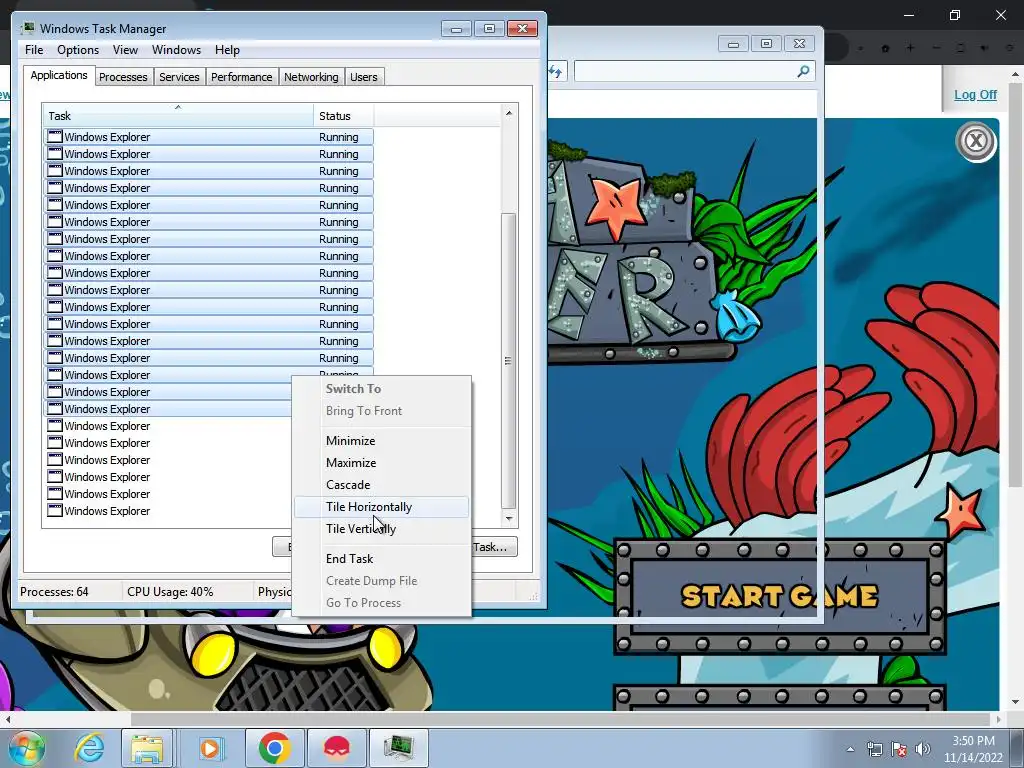1024x768 pixels.
Task: Show hidden tray icons arrow
Action: (x=850, y=749)
